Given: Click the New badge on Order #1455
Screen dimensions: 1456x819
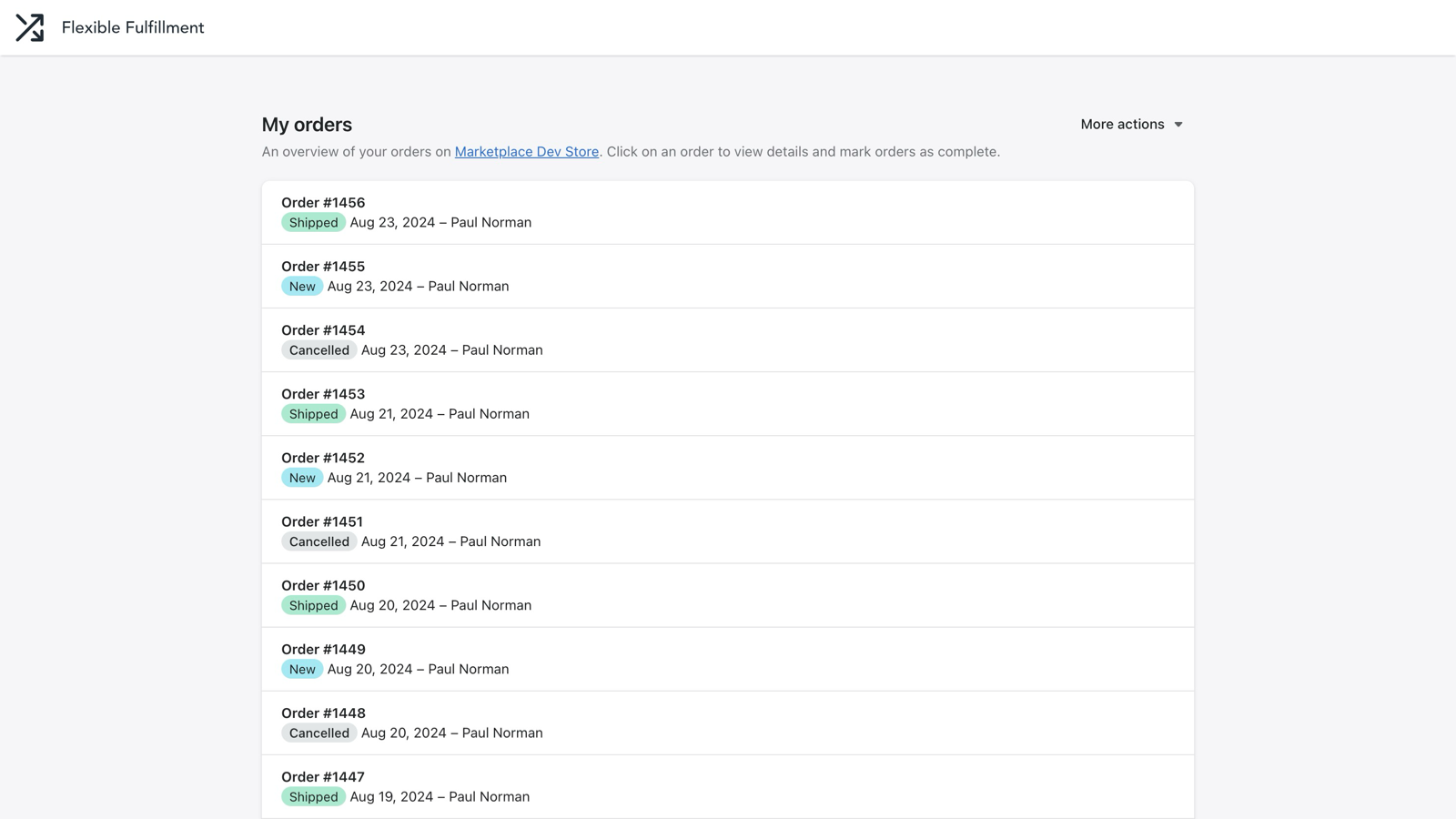Looking at the screenshot, I should [302, 287].
